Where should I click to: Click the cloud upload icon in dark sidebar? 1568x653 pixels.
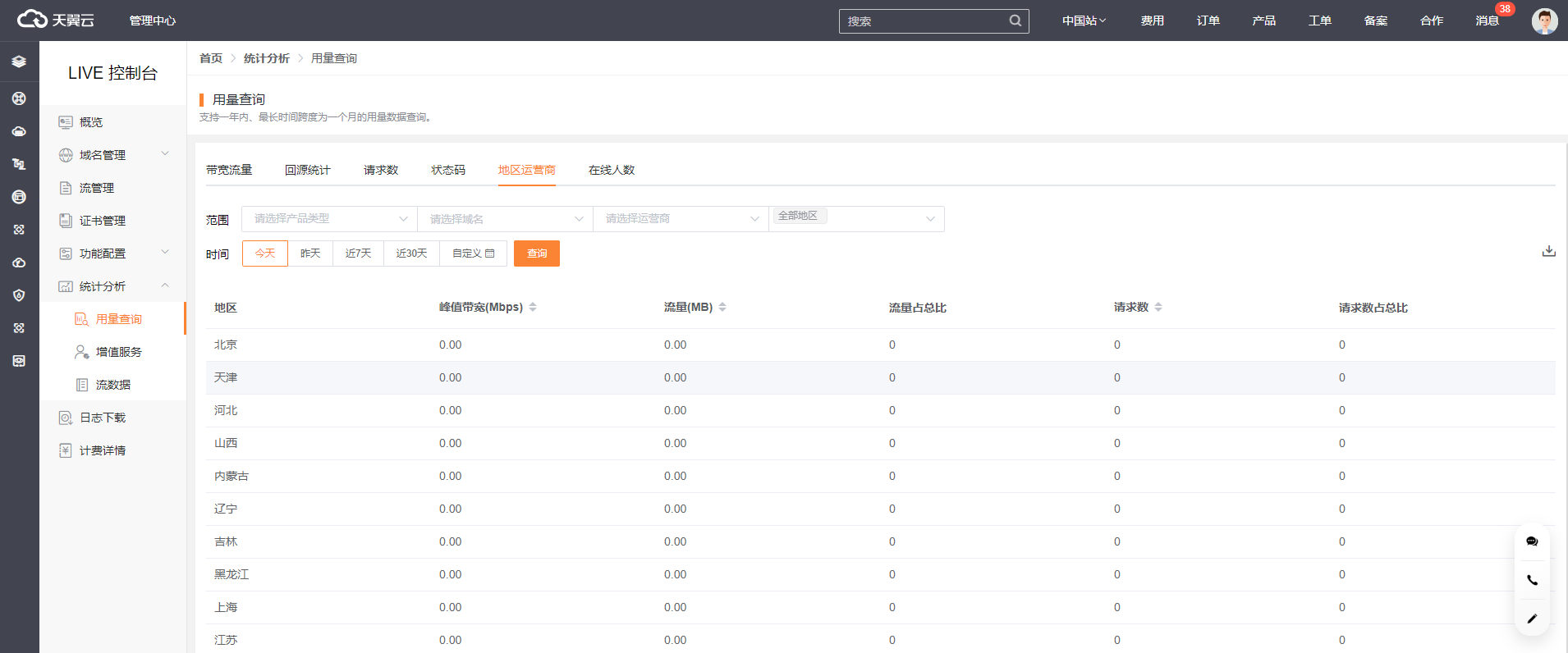19,263
